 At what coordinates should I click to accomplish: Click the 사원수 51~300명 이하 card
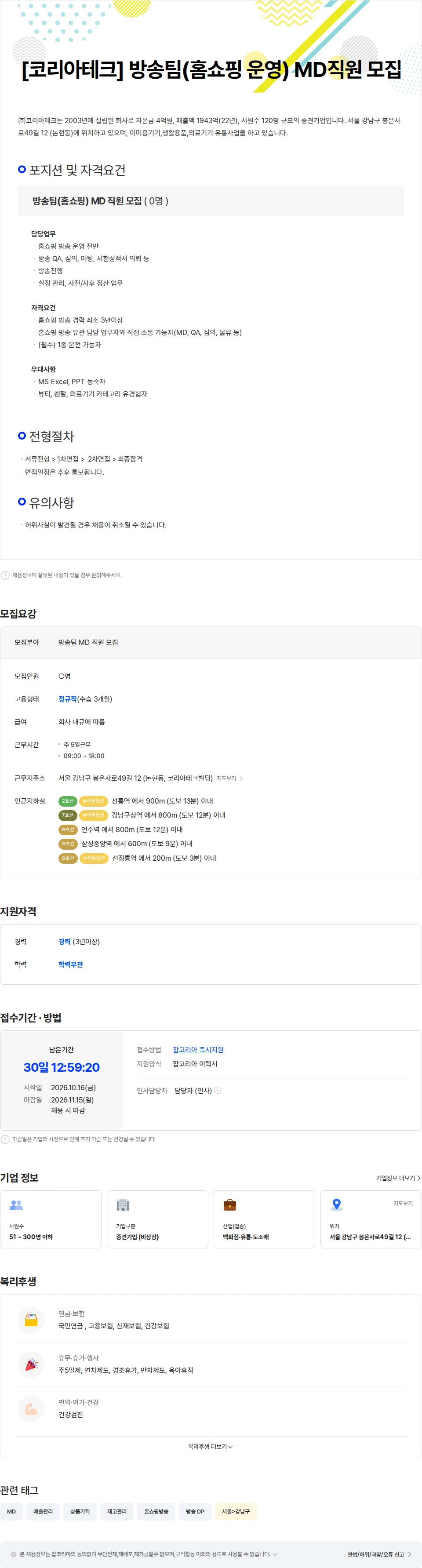coord(51,1219)
